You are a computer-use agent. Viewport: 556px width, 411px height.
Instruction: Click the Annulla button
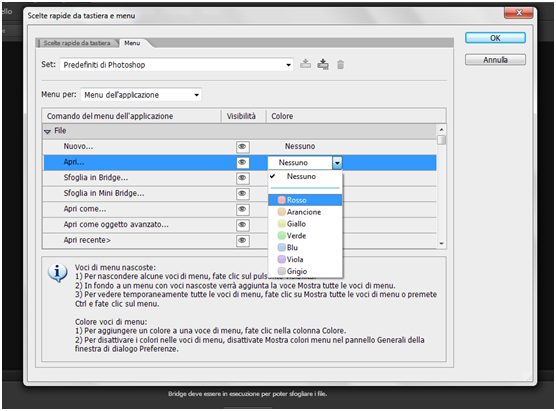point(495,60)
